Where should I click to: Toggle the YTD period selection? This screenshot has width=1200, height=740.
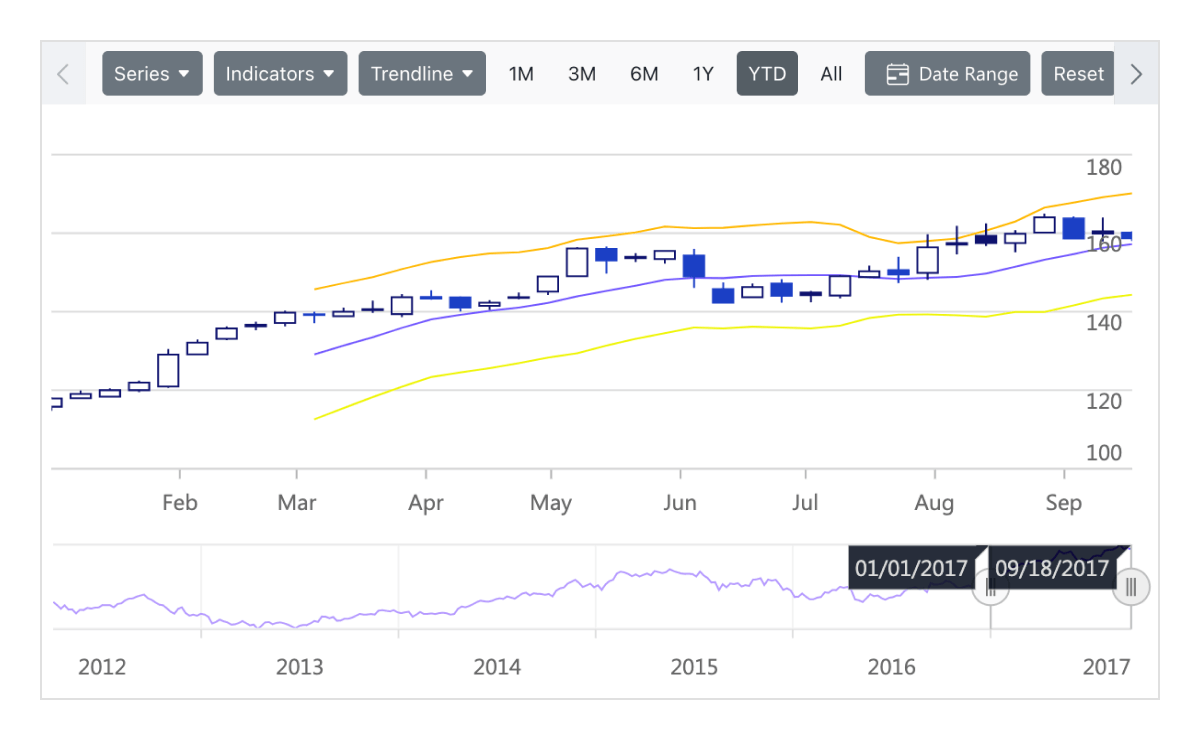click(767, 73)
